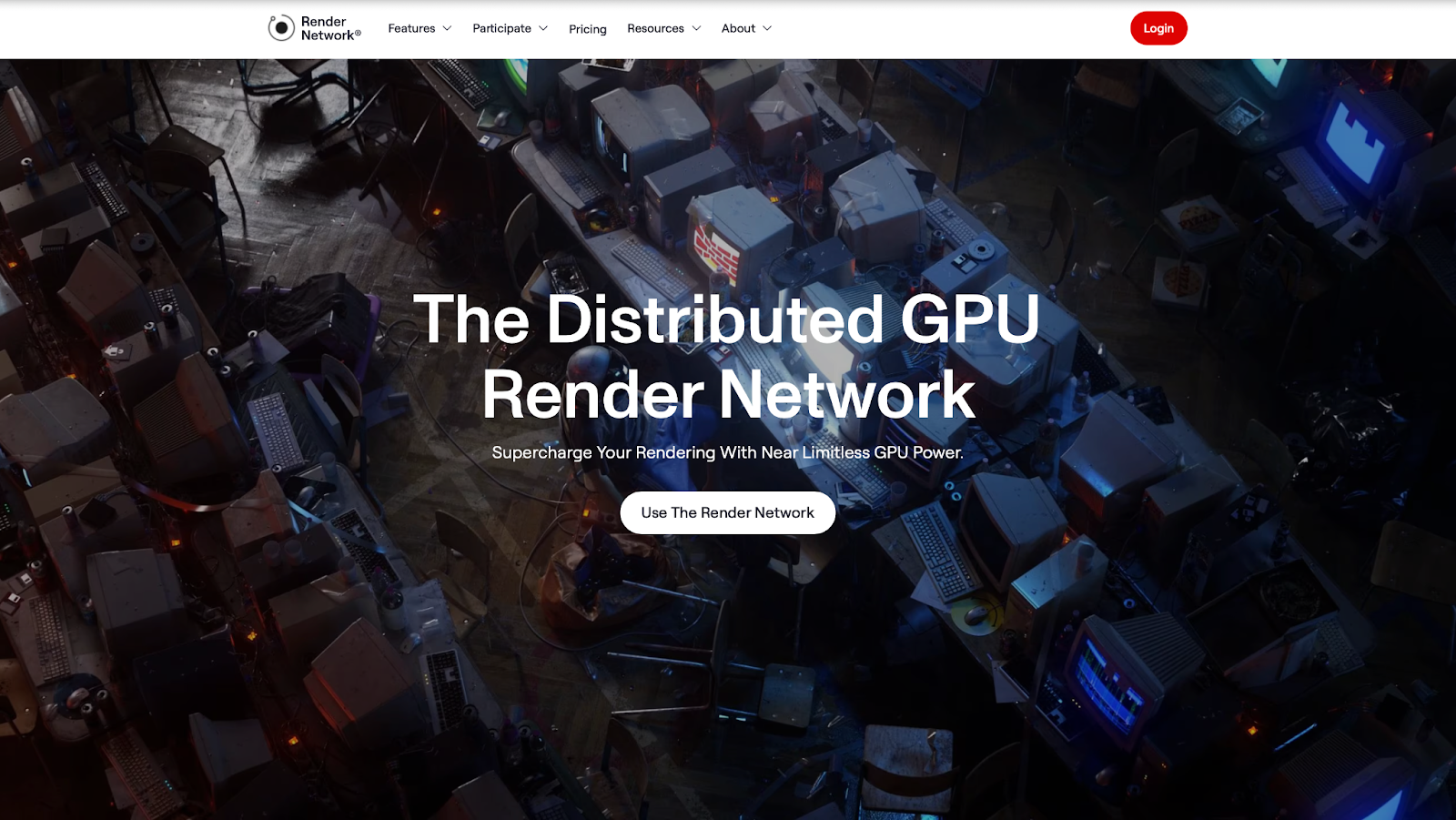Viewport: 1456px width, 820px height.
Task: Expand the Features dropdown chevron
Action: 447,28
